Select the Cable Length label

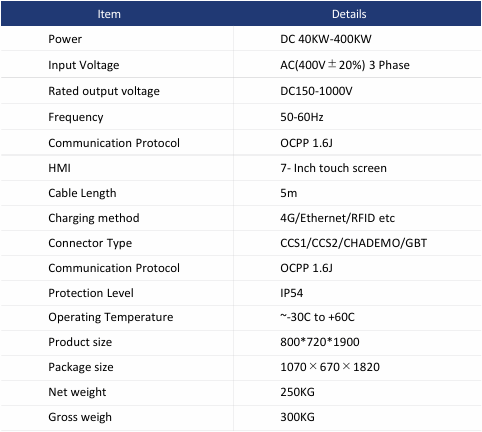tap(82, 193)
